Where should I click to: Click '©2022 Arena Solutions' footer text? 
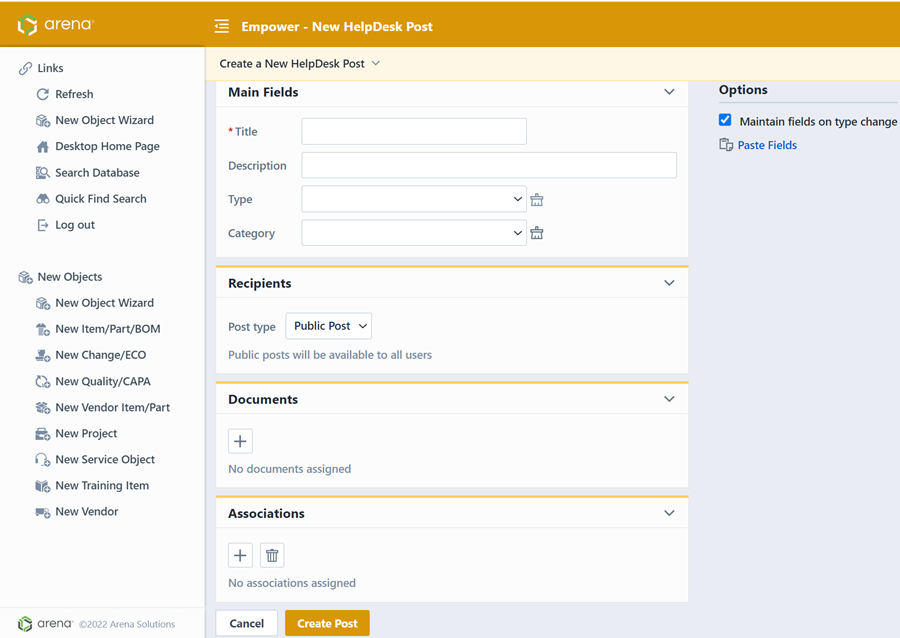(127, 624)
